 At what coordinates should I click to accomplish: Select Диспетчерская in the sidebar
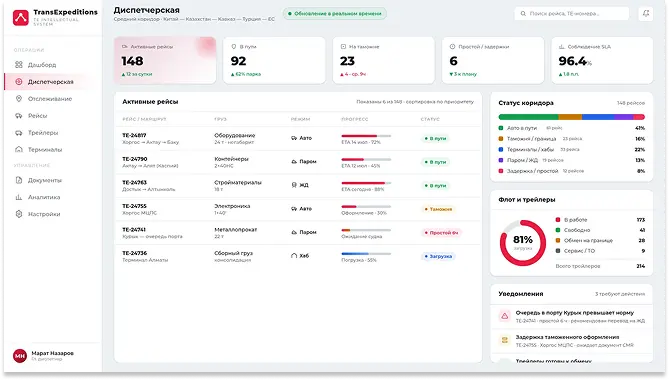(x=52, y=82)
